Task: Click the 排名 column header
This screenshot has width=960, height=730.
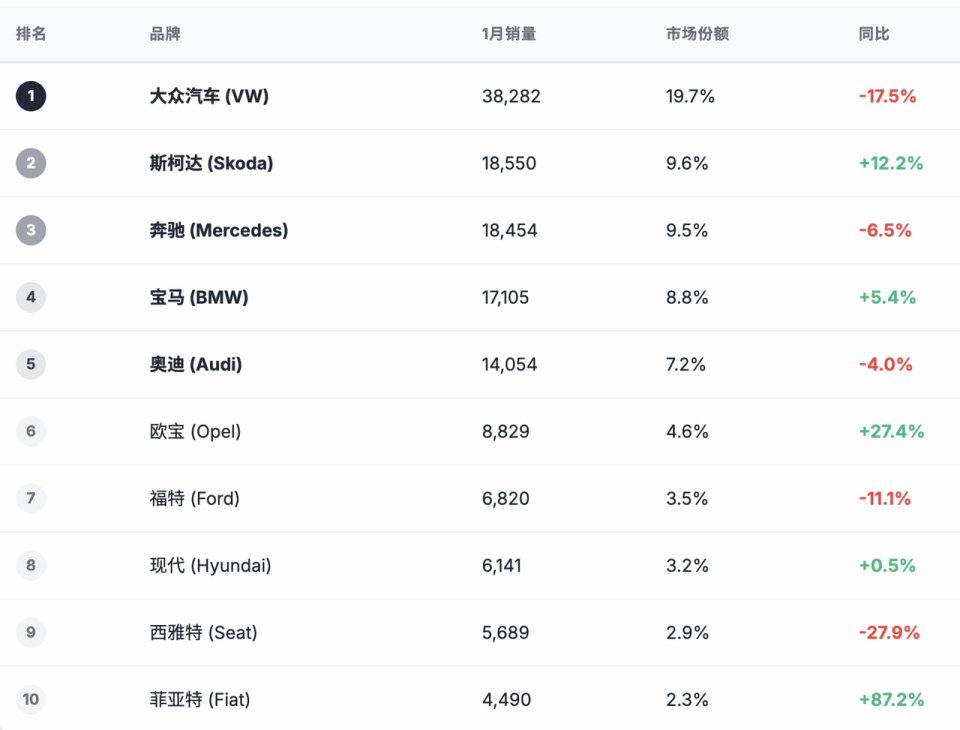Action: pyautogui.click(x=31, y=34)
